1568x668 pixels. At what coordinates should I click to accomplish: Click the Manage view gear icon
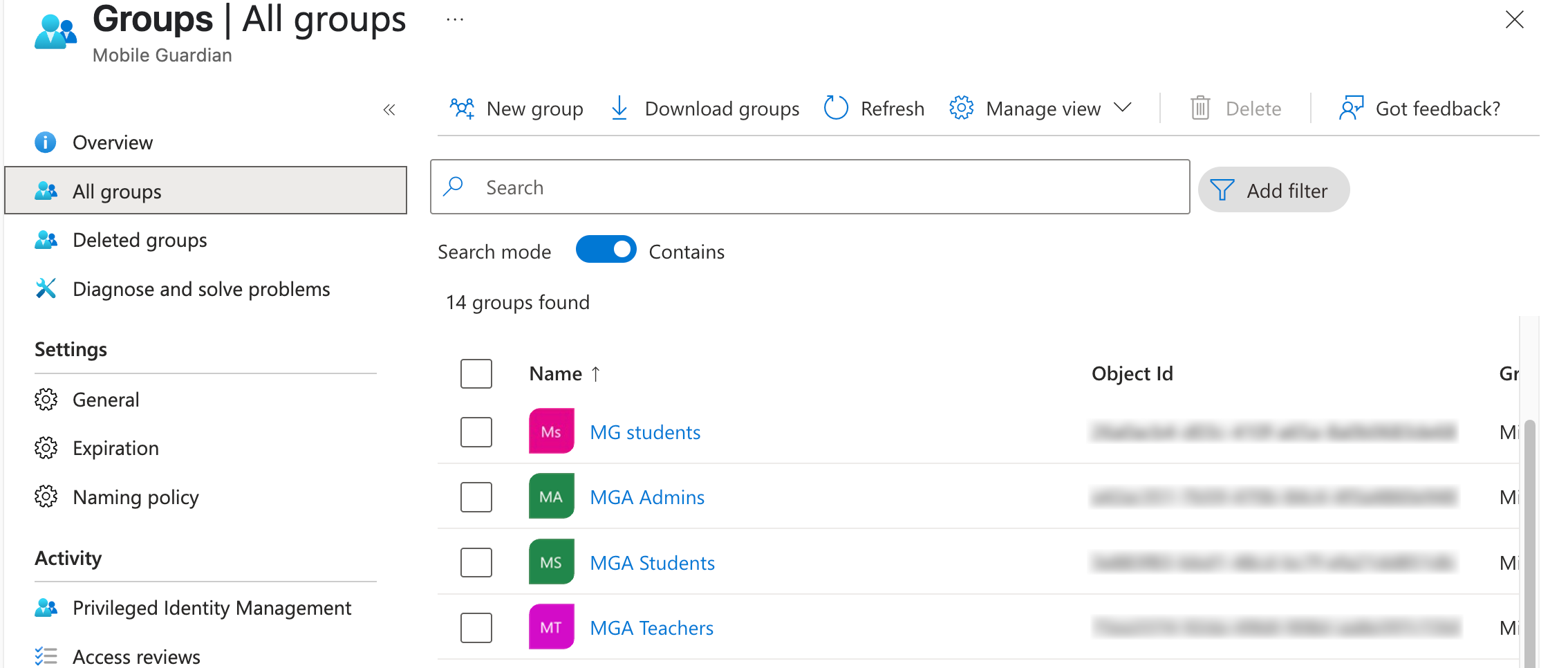pos(961,108)
